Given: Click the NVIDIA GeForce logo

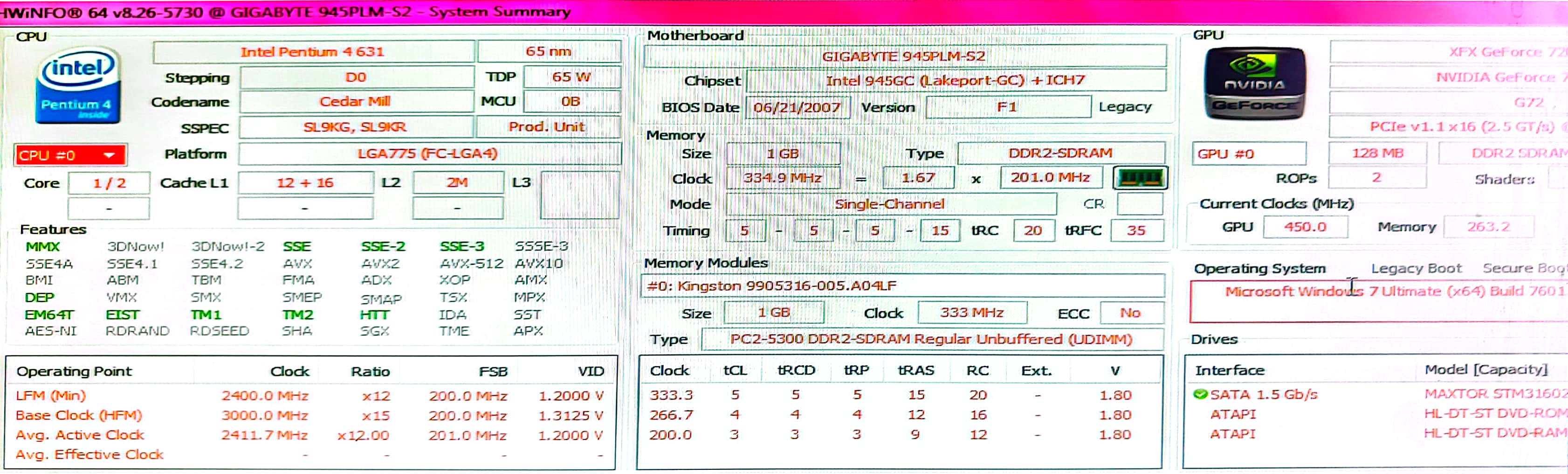Looking at the screenshot, I should [x=1255, y=84].
